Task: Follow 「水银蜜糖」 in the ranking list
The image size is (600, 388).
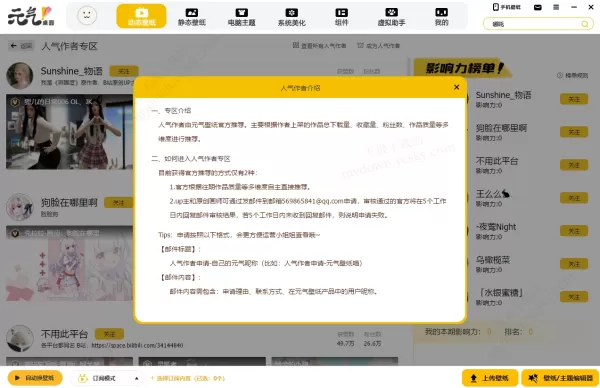Action: tap(574, 297)
